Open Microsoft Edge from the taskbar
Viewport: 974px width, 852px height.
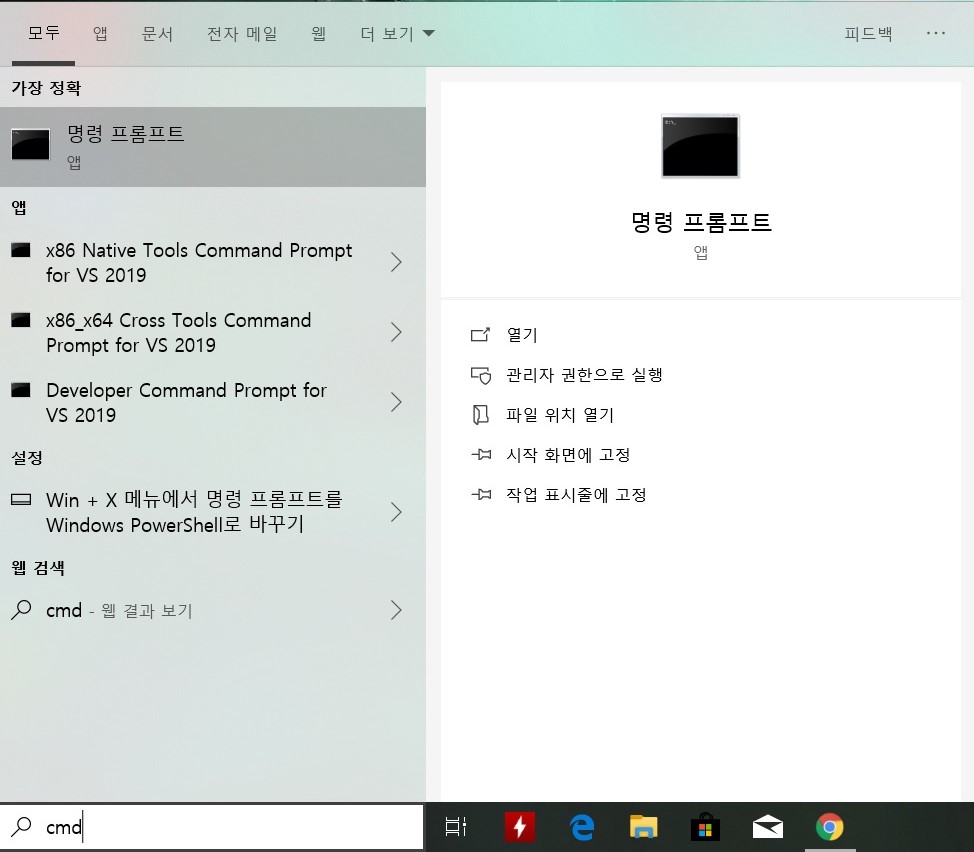pos(582,827)
